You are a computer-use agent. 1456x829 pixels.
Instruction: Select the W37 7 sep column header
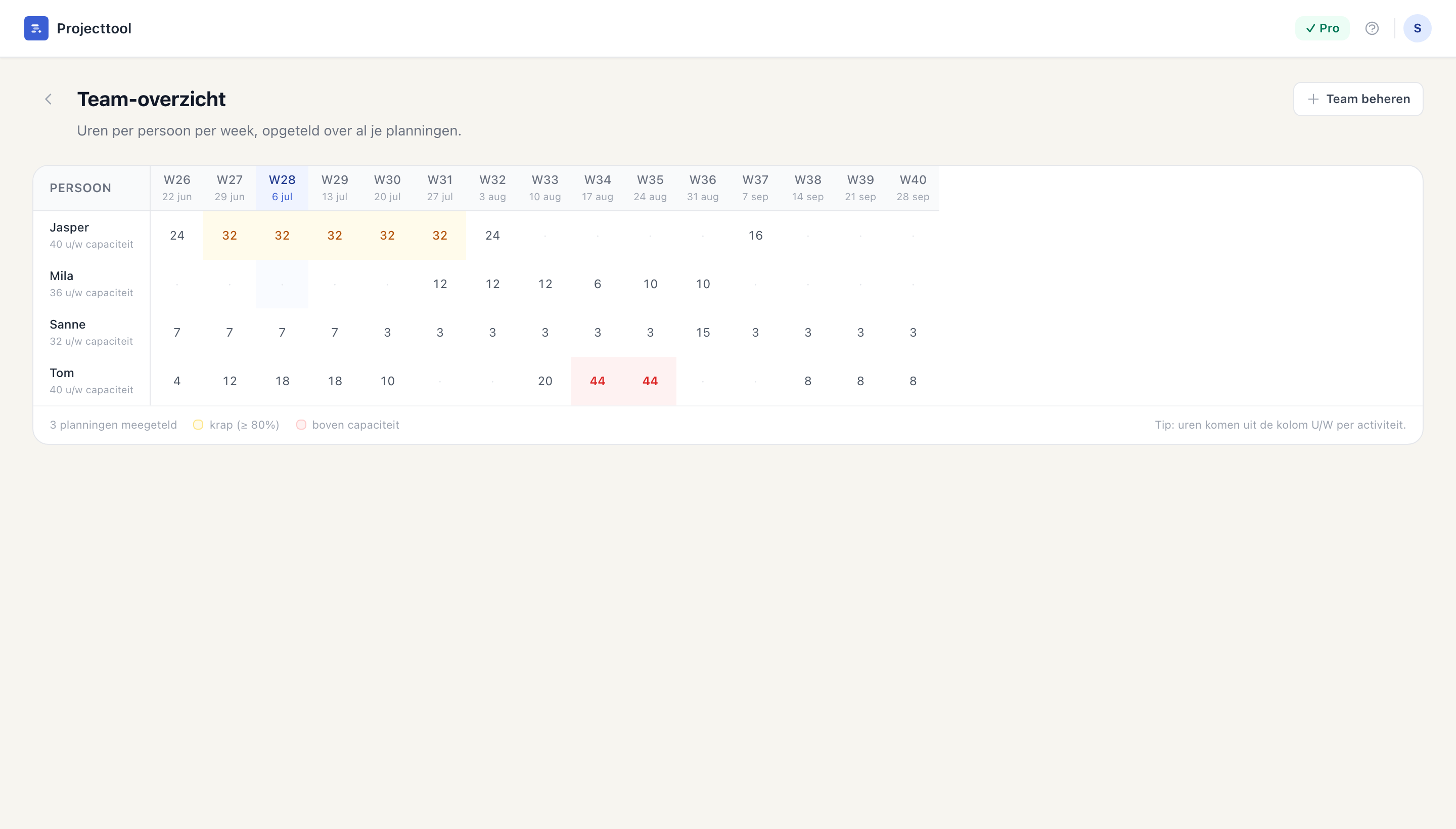point(755,188)
